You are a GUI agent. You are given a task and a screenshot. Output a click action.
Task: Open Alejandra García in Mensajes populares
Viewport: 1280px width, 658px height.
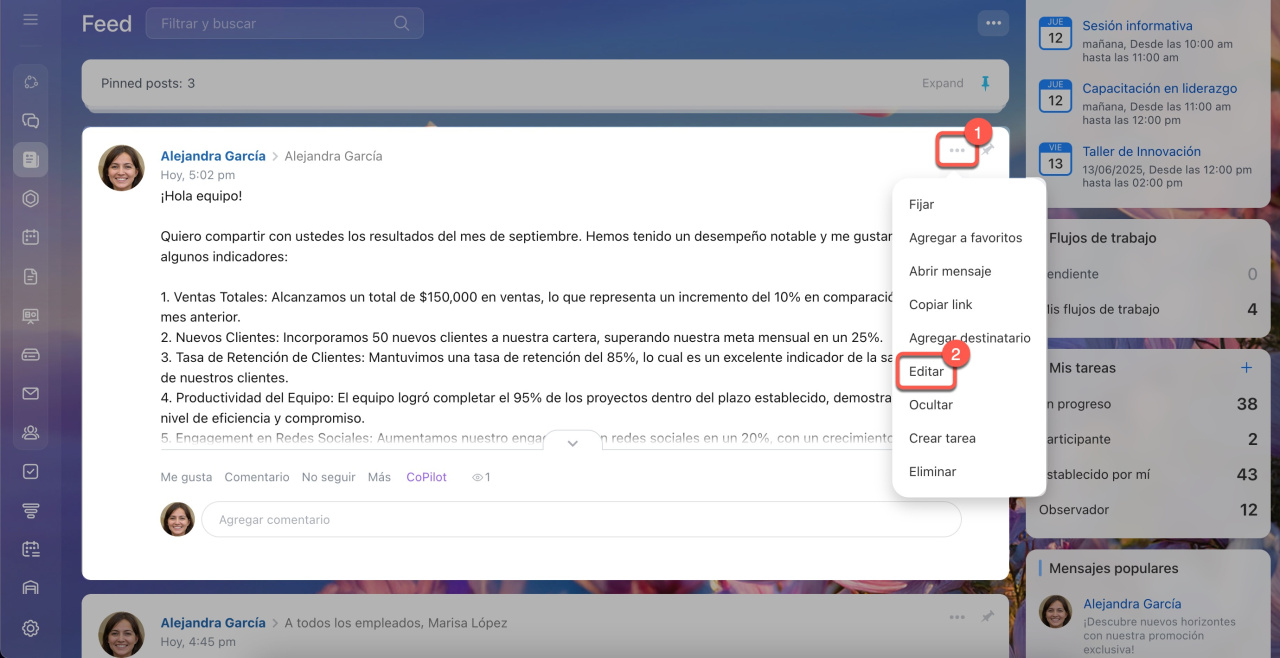click(x=1132, y=604)
